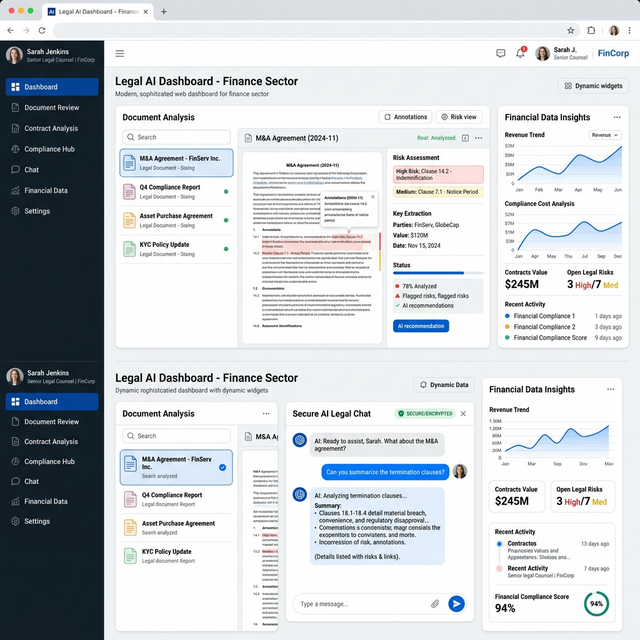Screen dimensions: 640x640
Task: Open the M&A Agreement (2024-11) ellipsis menu
Action: (479, 138)
